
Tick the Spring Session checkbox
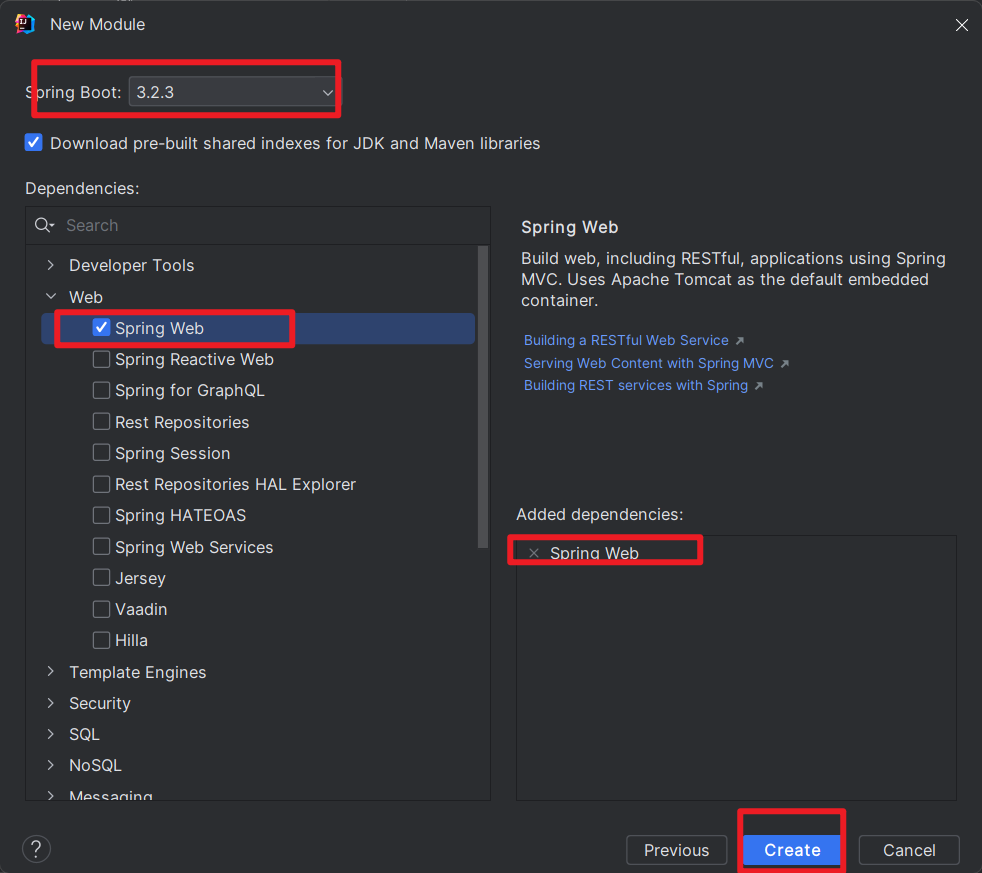[x=101, y=453]
